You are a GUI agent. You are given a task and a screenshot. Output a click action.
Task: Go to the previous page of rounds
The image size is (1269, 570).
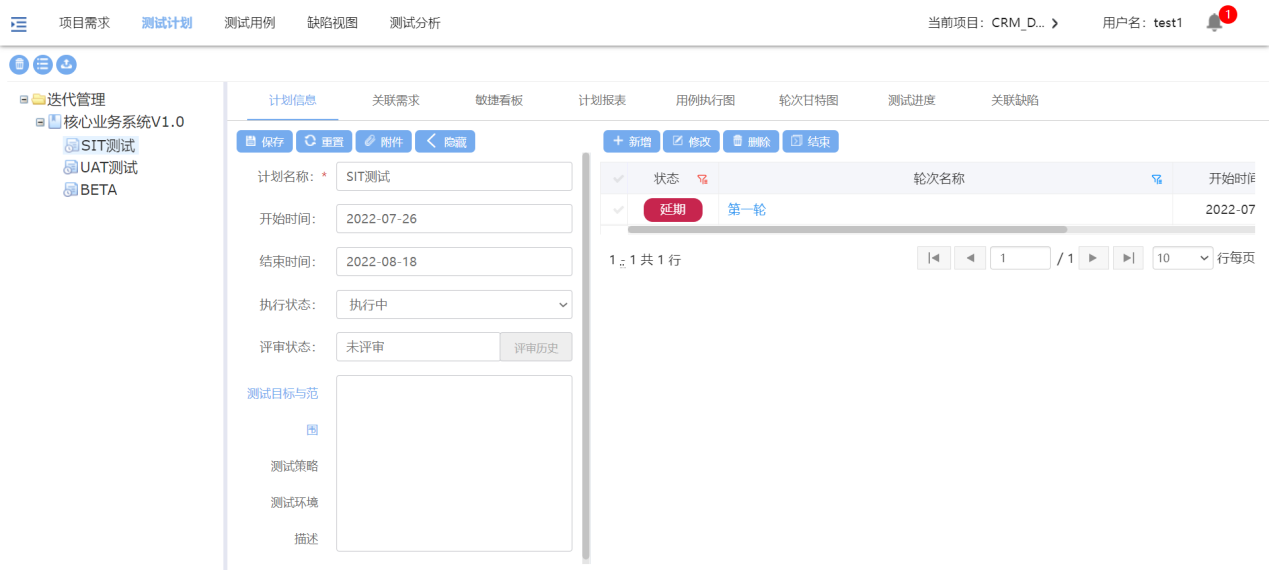[970, 258]
